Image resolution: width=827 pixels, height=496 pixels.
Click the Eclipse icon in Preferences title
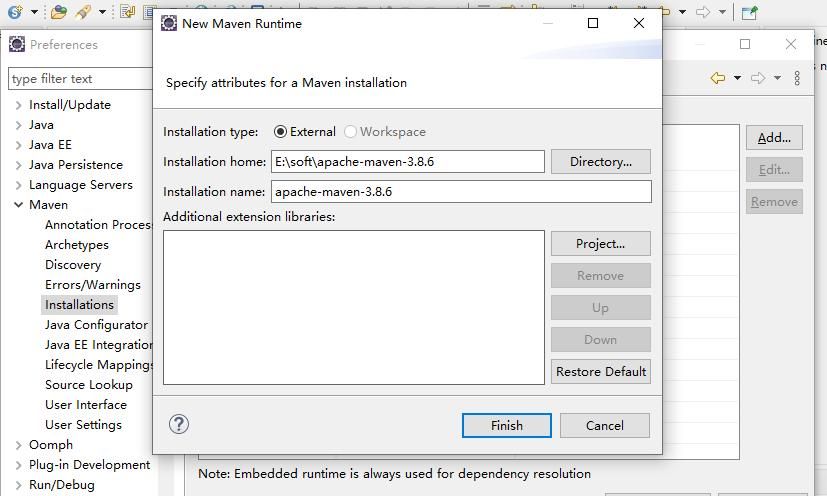(17, 44)
